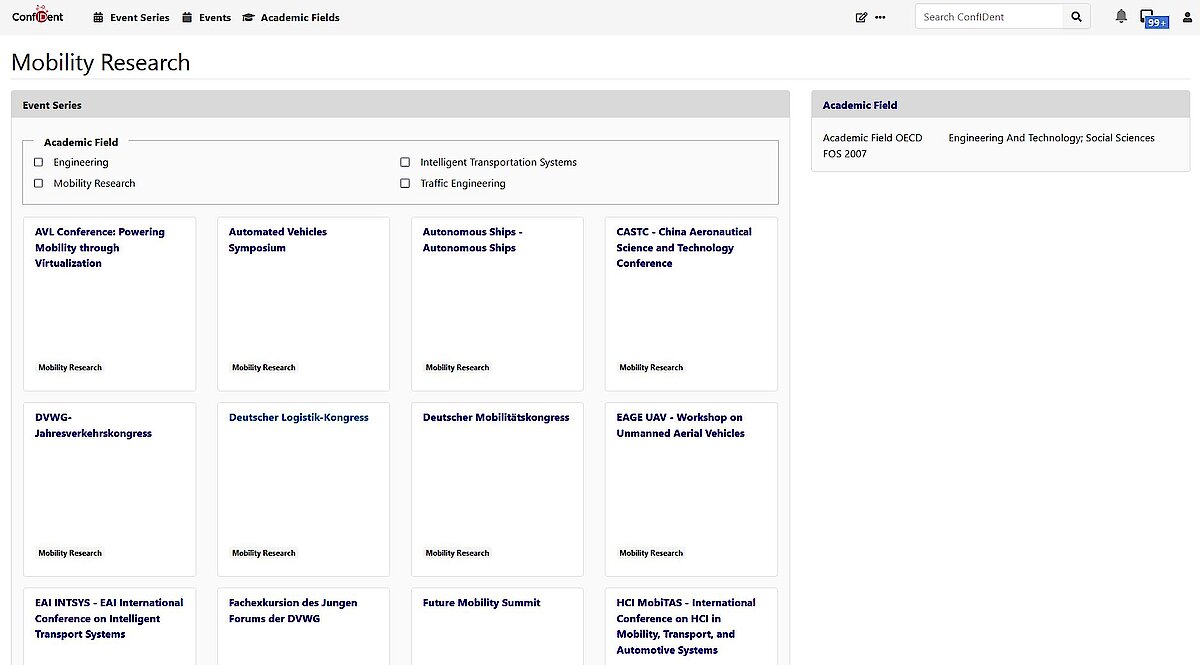Image resolution: width=1200 pixels, height=665 pixels.
Task: Open Fachexkursion des Jungen Forums der DVWG
Action: [293, 610]
